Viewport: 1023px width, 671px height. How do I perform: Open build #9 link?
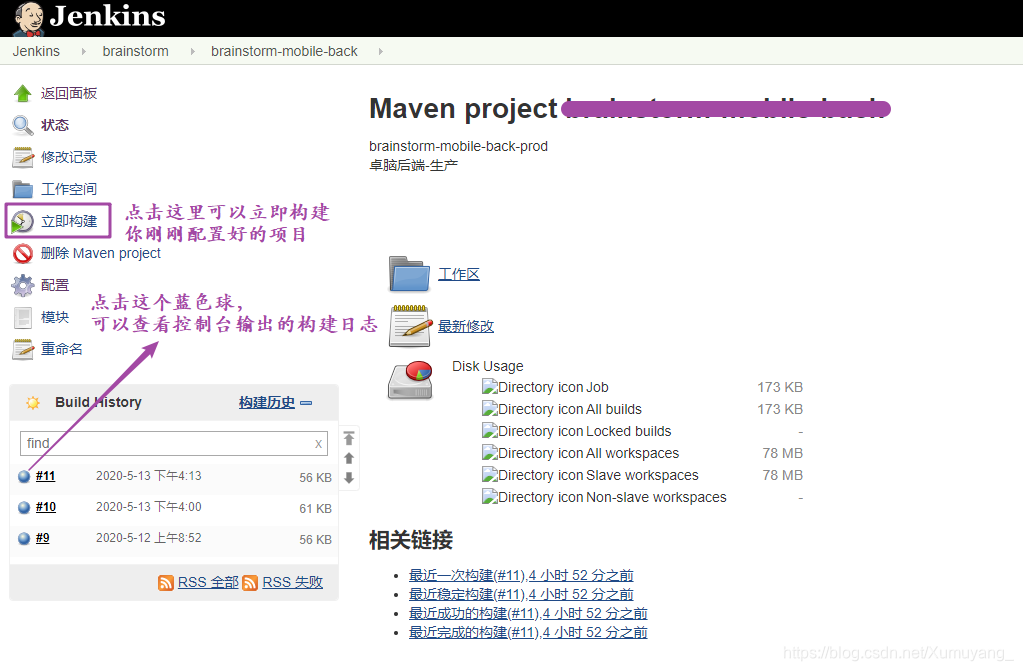tap(42, 538)
